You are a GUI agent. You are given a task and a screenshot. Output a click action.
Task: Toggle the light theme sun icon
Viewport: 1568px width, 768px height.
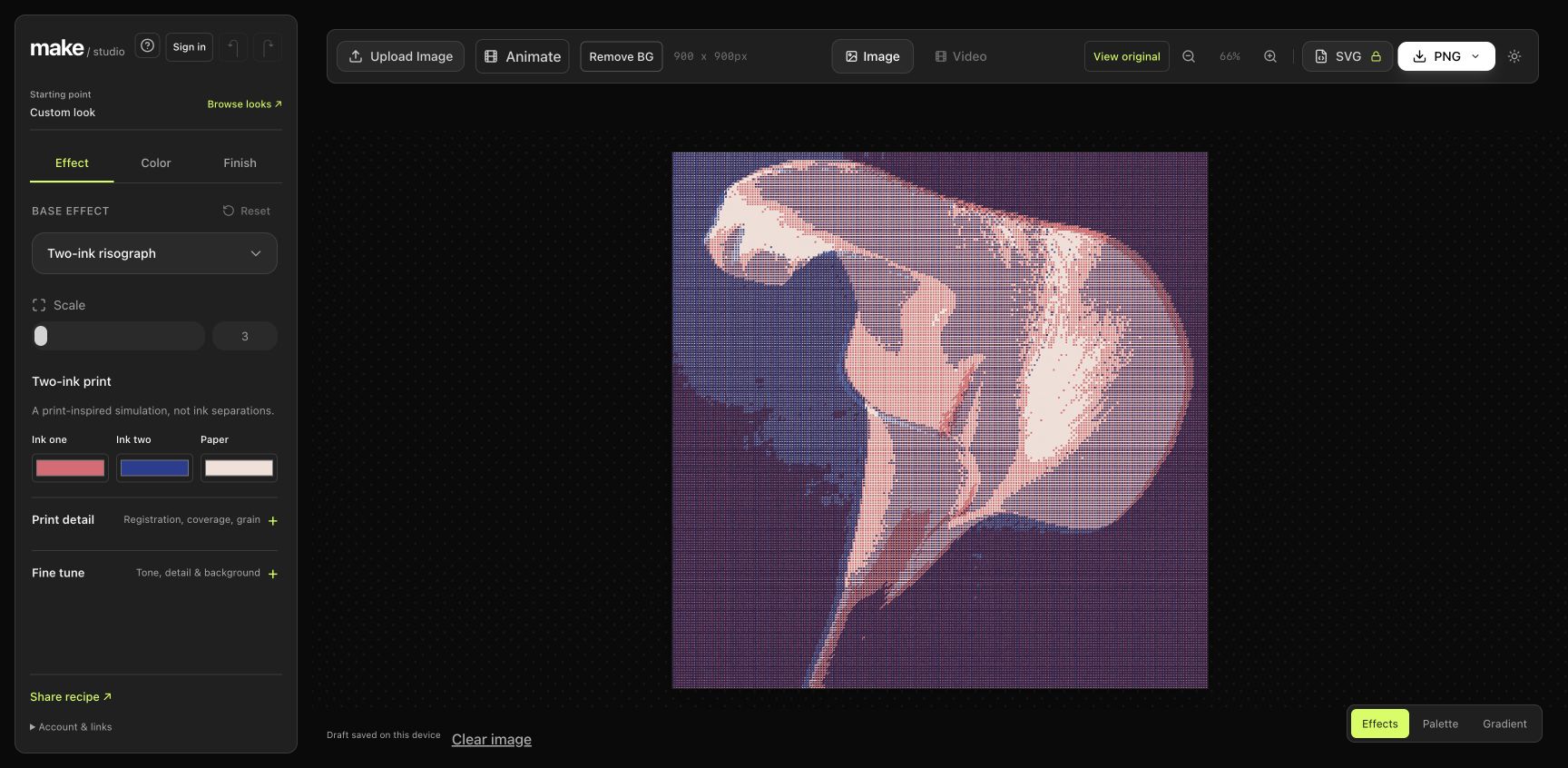(x=1514, y=56)
